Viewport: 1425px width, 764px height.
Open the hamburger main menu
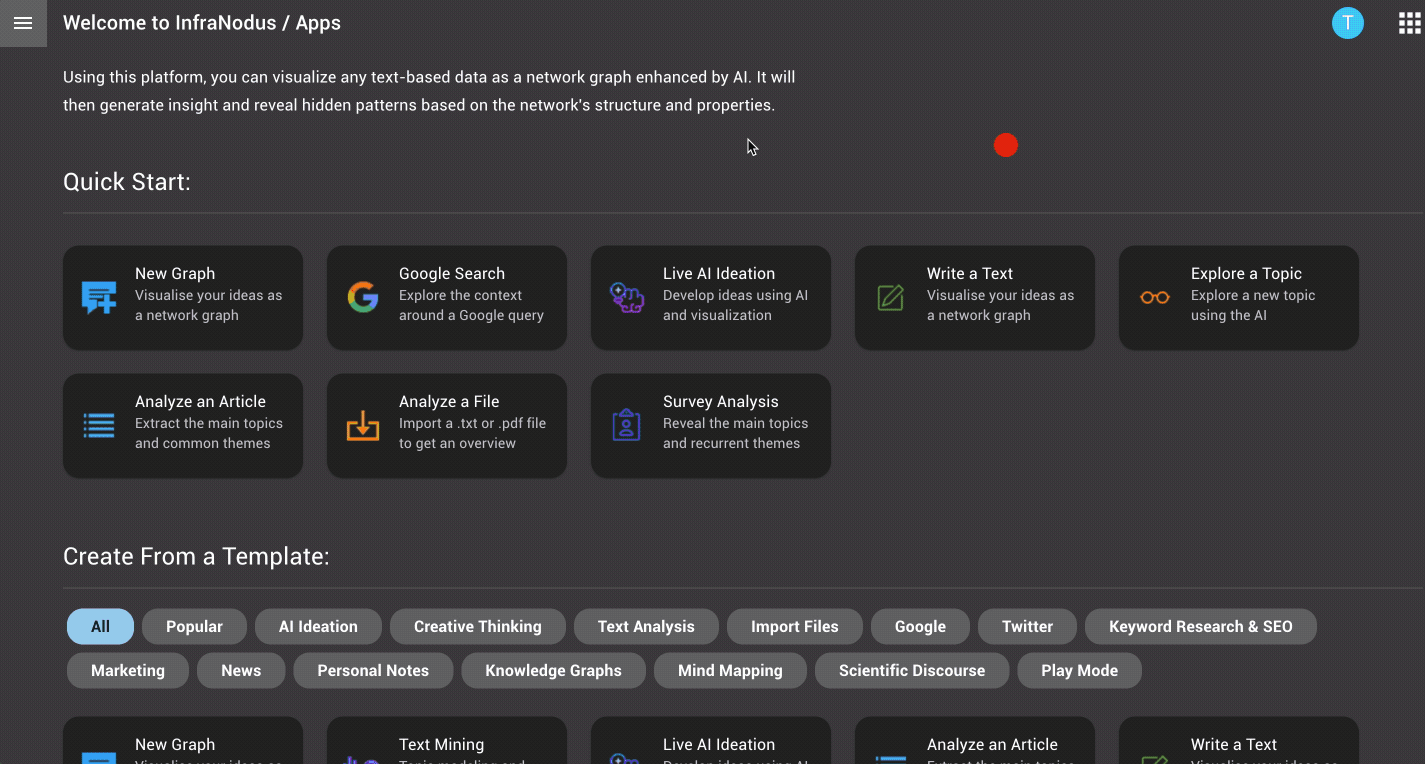[23, 23]
